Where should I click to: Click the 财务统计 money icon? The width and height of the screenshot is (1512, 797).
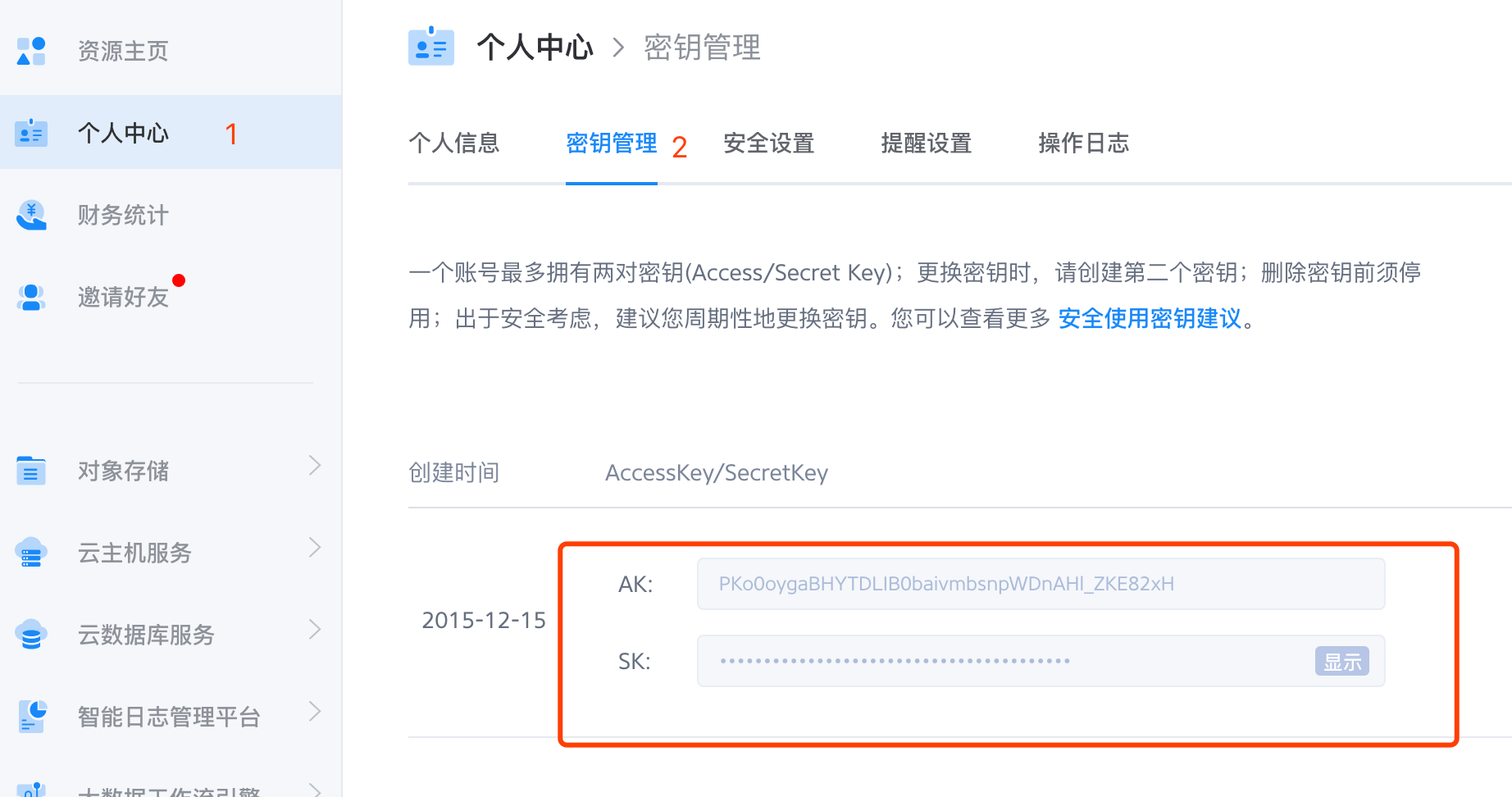coord(31,215)
